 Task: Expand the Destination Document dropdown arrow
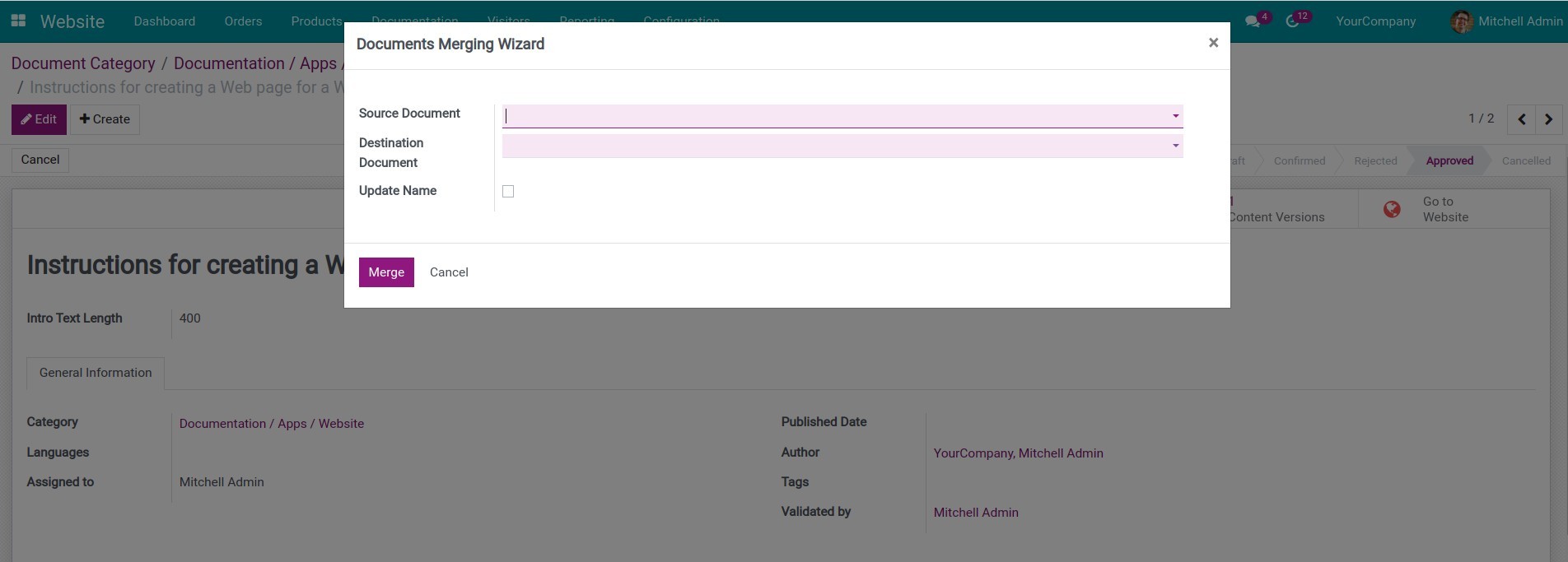pyautogui.click(x=1175, y=146)
